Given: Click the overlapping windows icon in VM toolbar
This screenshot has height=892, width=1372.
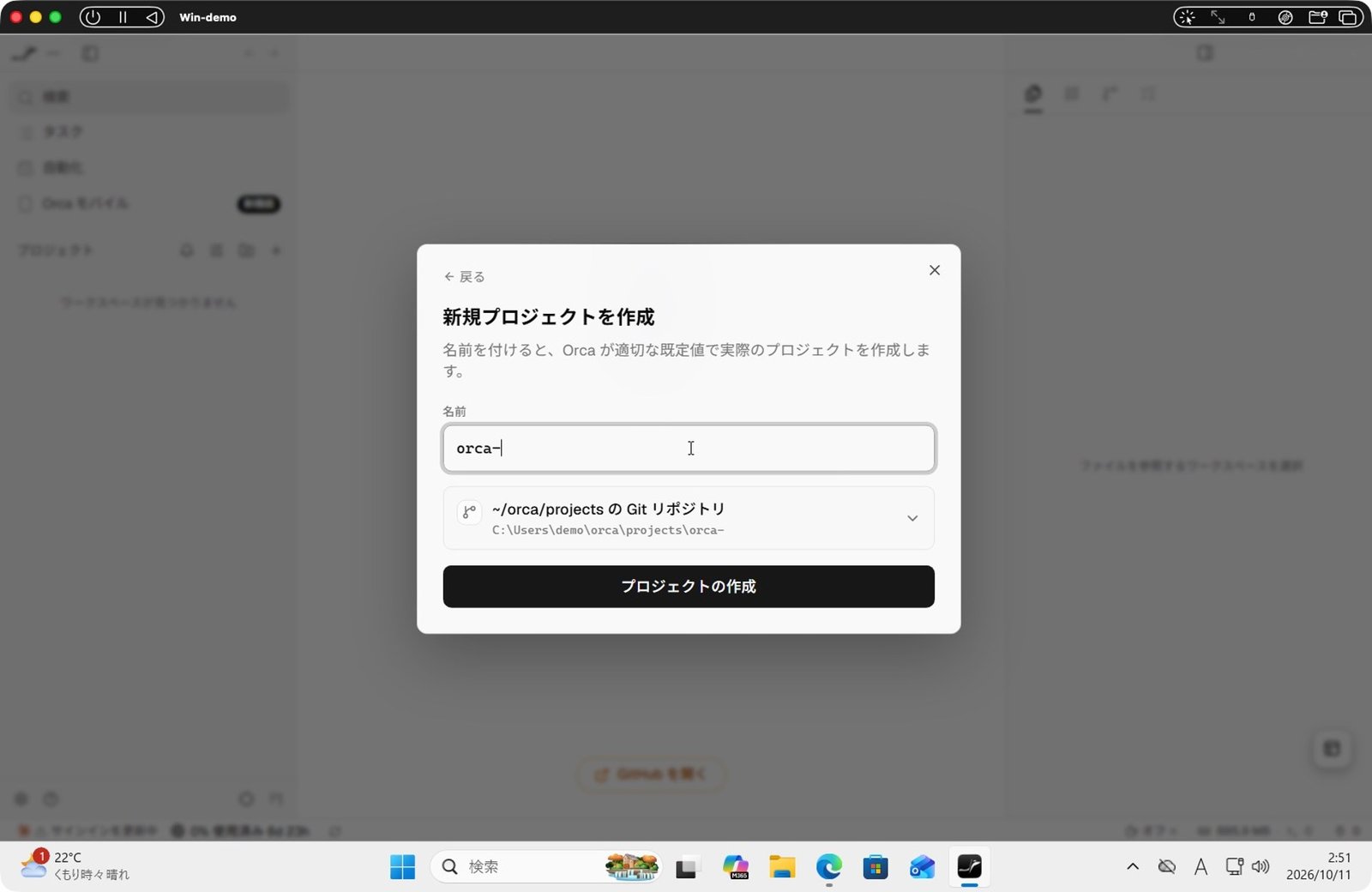Looking at the screenshot, I should [1348, 17].
